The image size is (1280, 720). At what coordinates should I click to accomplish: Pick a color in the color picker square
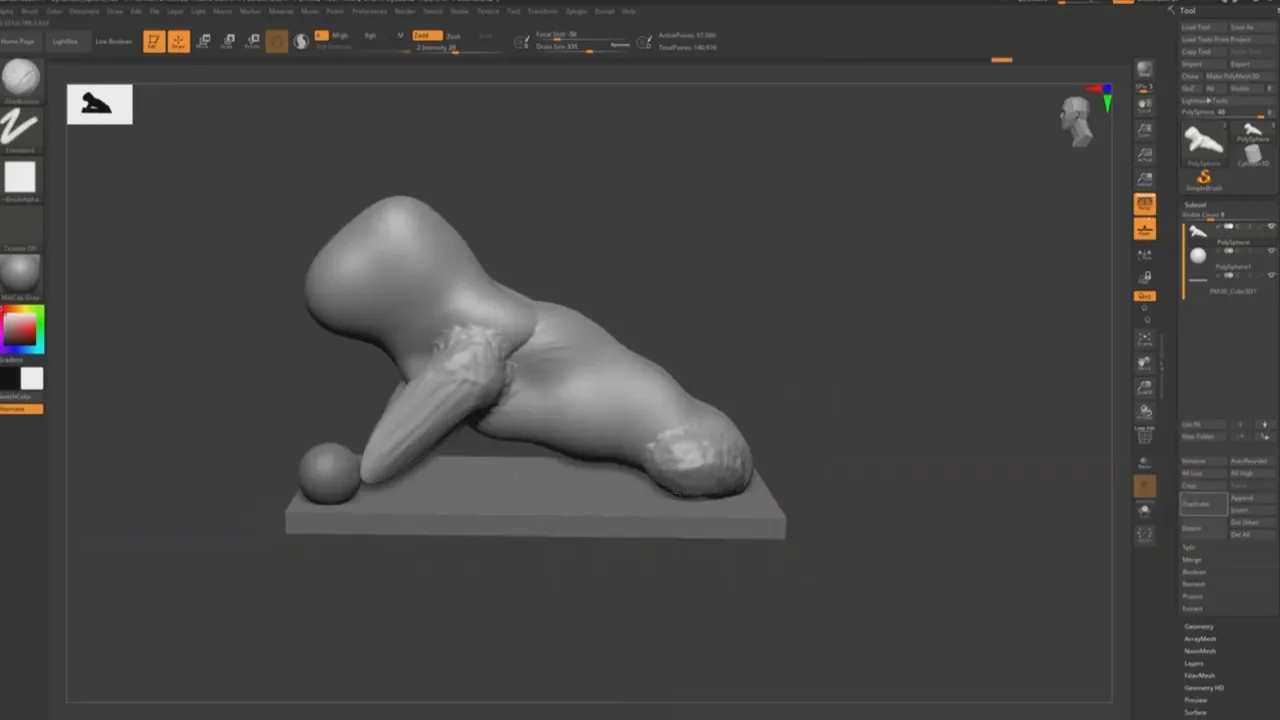click(20, 329)
